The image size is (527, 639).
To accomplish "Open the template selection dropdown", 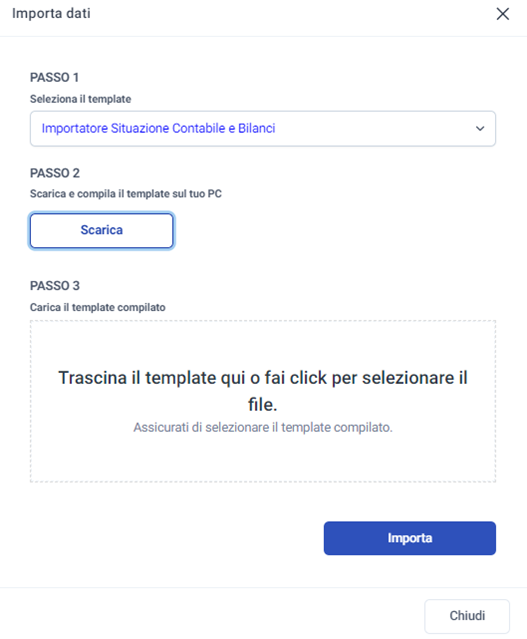I will (x=263, y=128).
